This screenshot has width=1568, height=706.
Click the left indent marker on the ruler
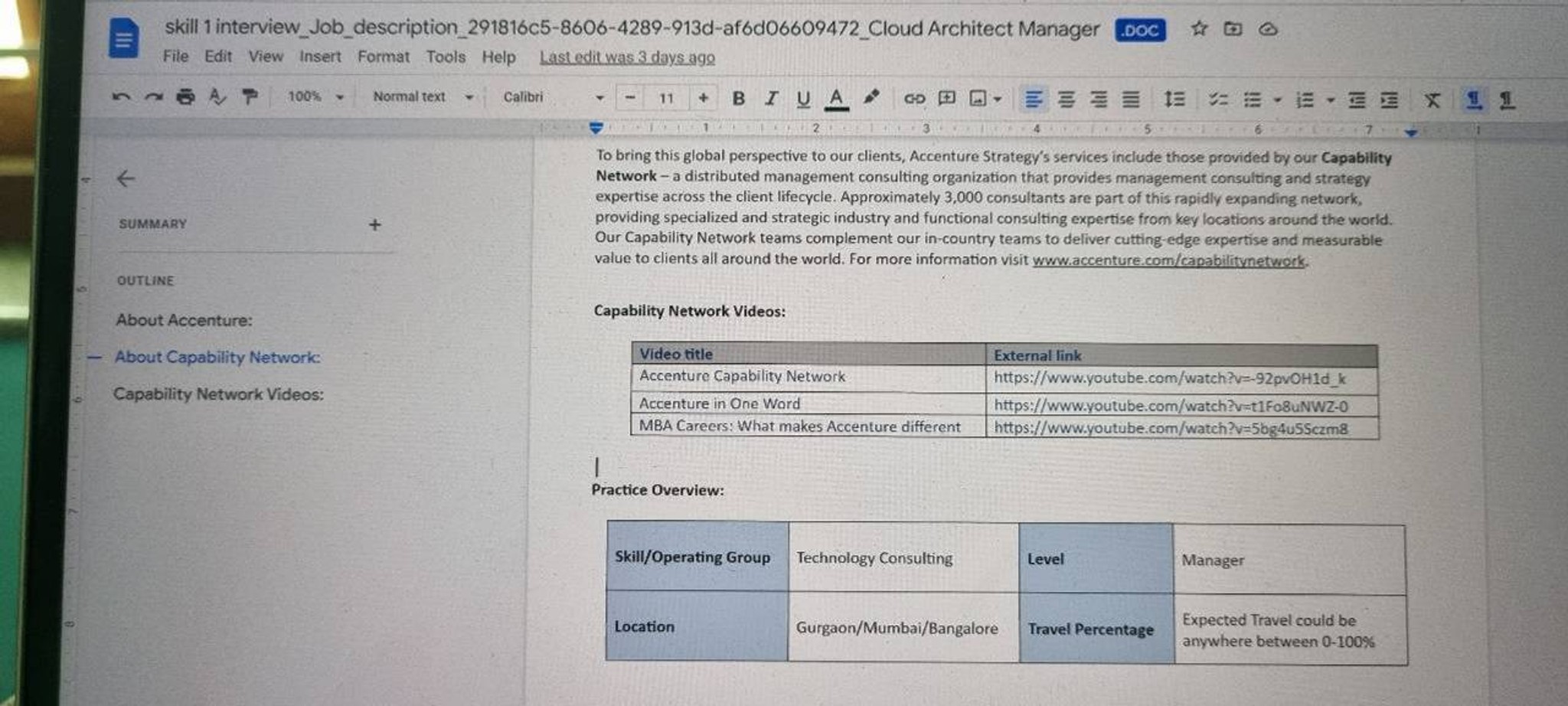click(596, 127)
